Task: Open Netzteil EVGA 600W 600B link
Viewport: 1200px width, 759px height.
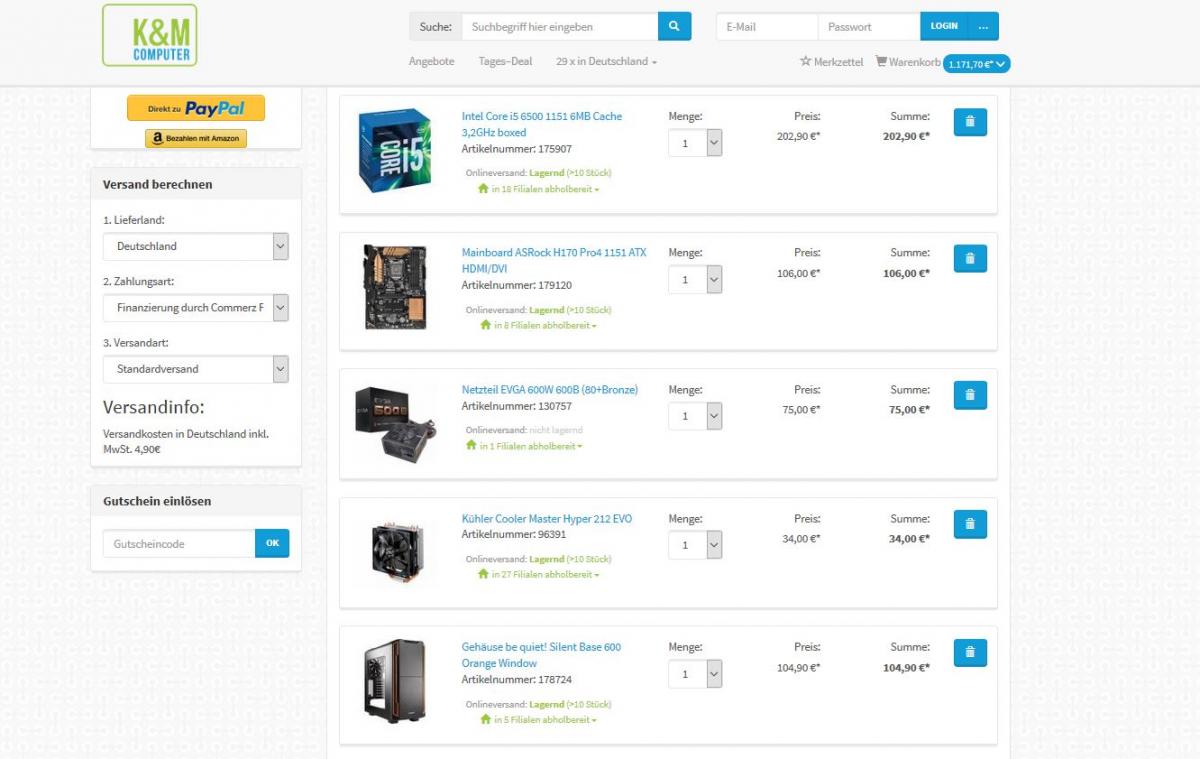Action: pos(550,390)
